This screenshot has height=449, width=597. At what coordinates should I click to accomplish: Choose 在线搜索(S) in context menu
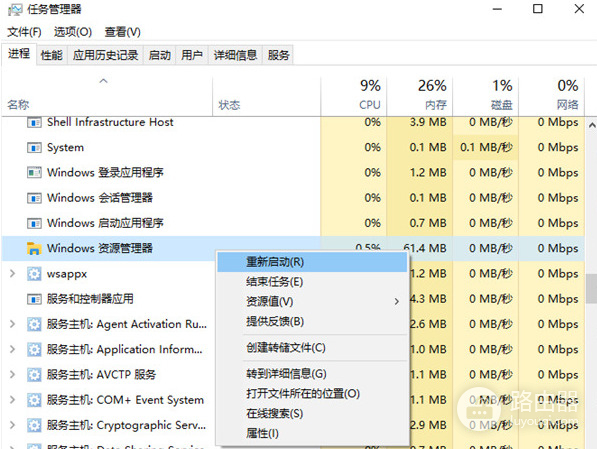pyautogui.click(x=312, y=414)
